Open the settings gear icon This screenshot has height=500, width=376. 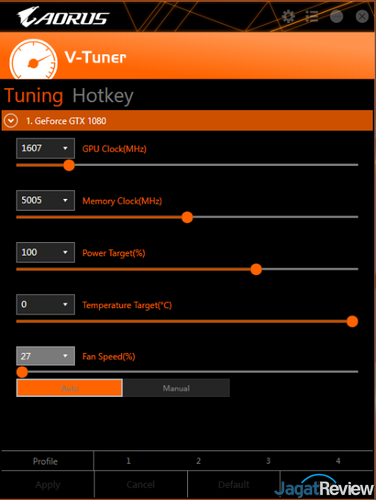click(x=288, y=16)
